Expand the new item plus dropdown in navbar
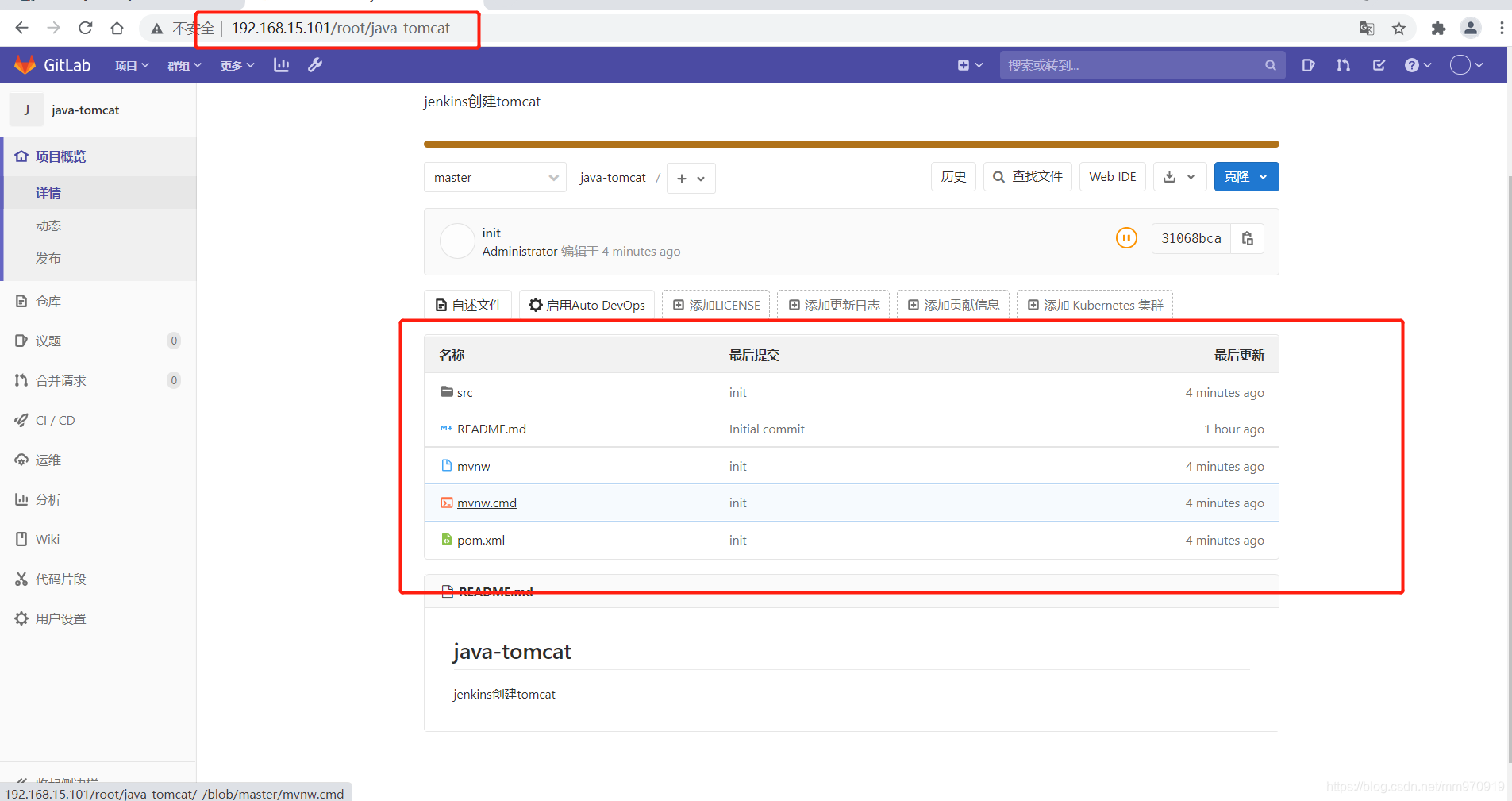The height and width of the screenshot is (801, 1512). click(x=970, y=65)
